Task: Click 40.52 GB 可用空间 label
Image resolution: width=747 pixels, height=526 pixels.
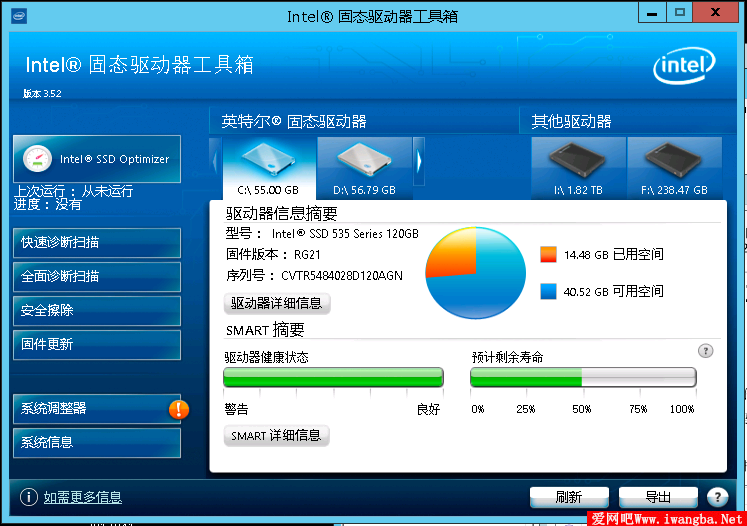Action: pyautogui.click(x=614, y=291)
